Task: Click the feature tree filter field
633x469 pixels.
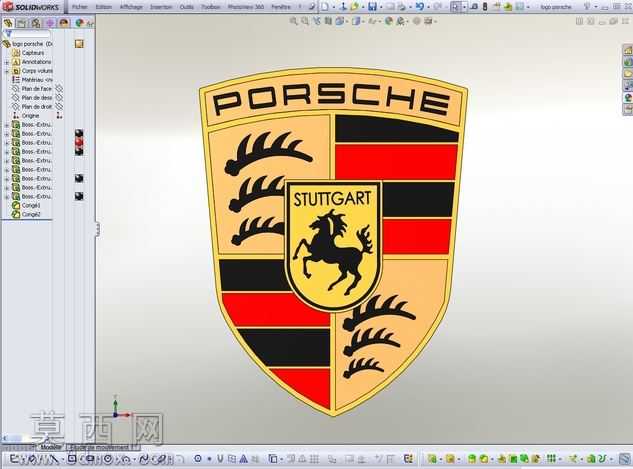Action: (30, 34)
